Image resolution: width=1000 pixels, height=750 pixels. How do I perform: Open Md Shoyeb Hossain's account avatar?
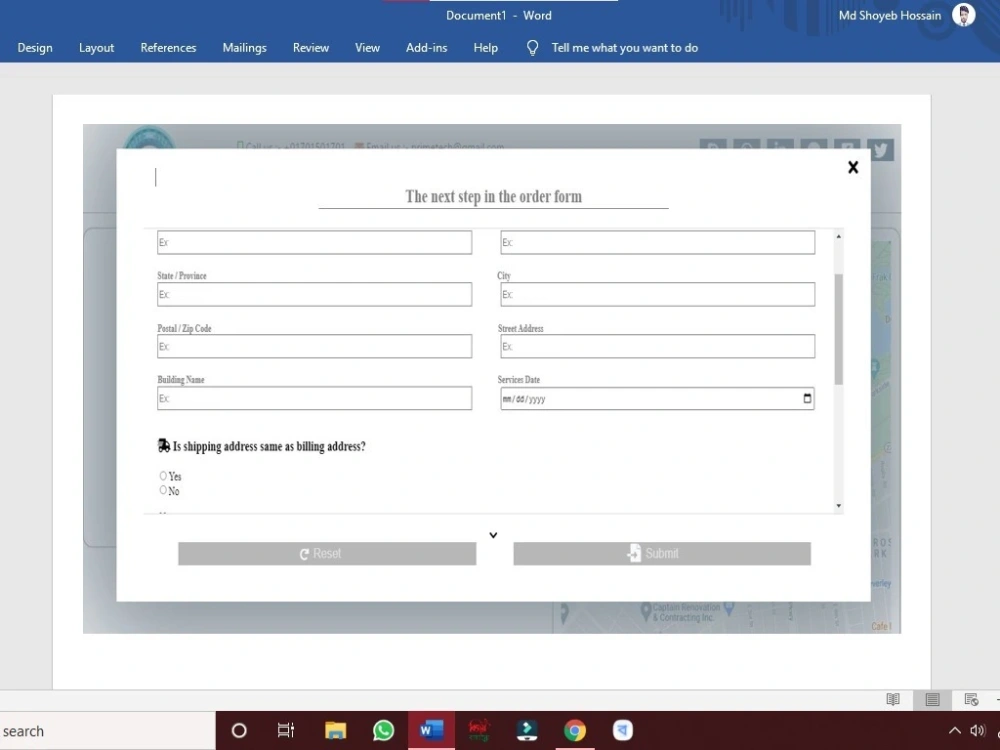pyautogui.click(x=964, y=15)
